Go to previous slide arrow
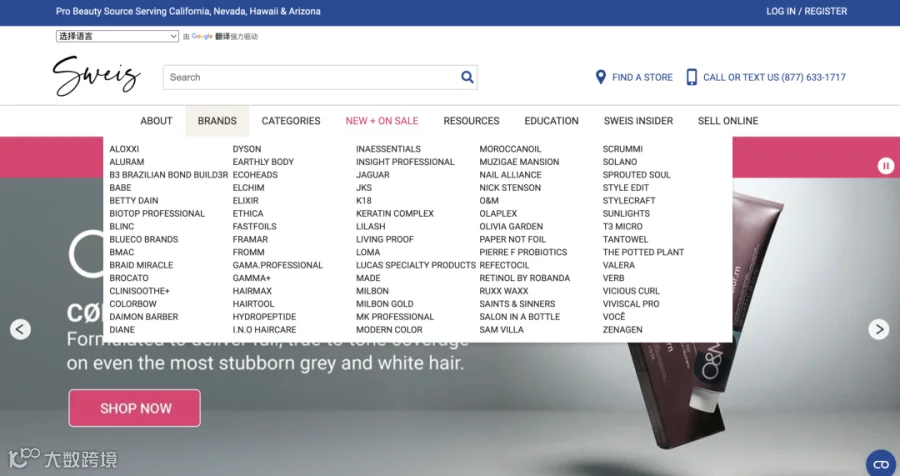This screenshot has height=476, width=900. pos(20,330)
